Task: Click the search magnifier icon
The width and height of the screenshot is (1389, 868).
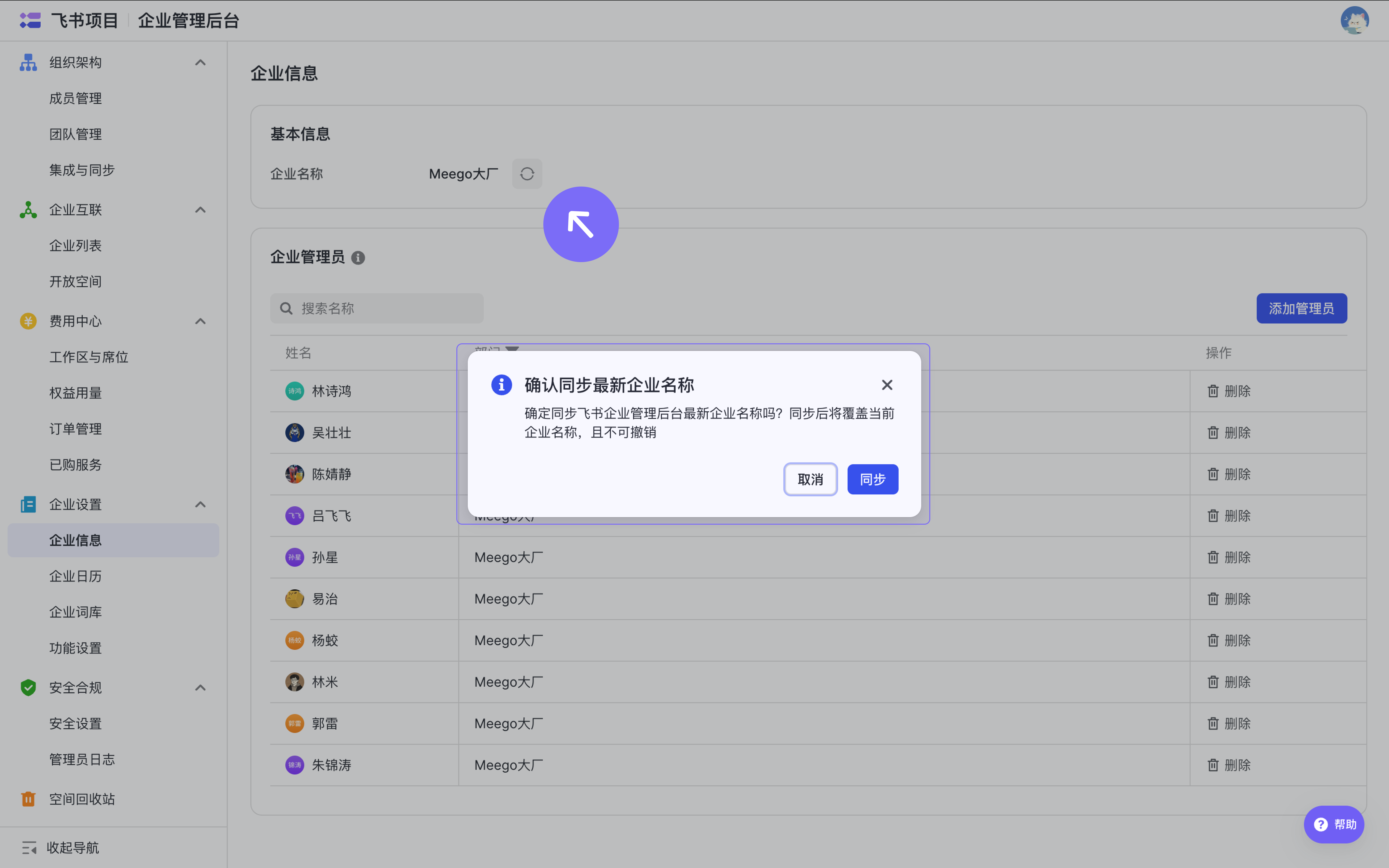Action: pos(286,309)
